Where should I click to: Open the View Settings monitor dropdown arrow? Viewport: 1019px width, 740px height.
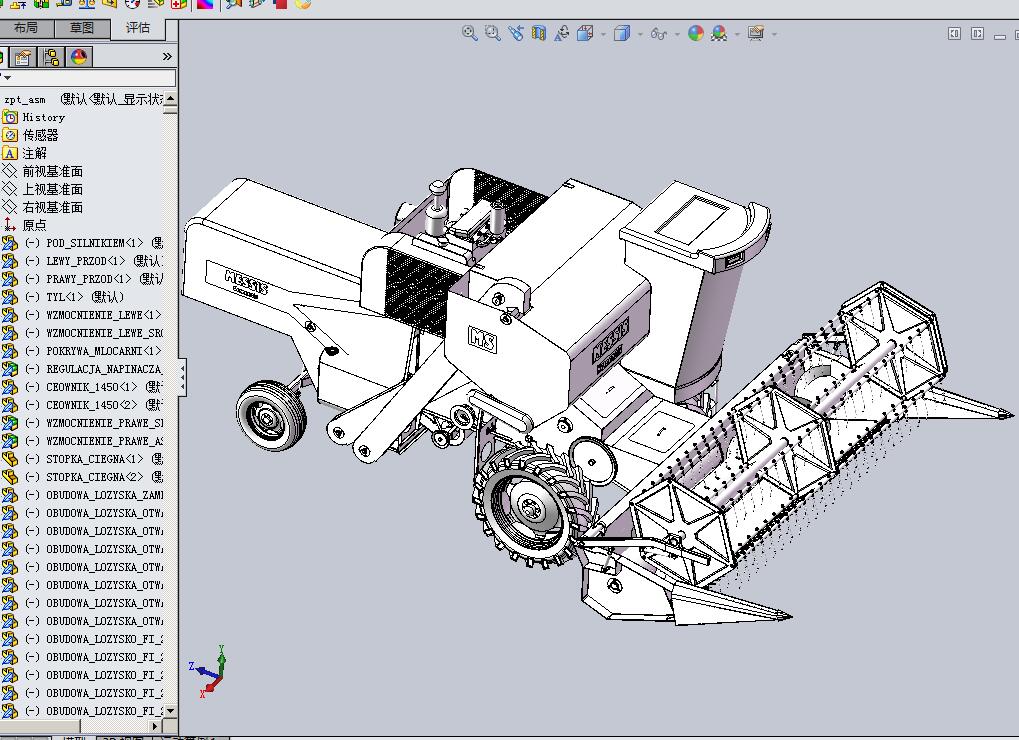[774, 34]
